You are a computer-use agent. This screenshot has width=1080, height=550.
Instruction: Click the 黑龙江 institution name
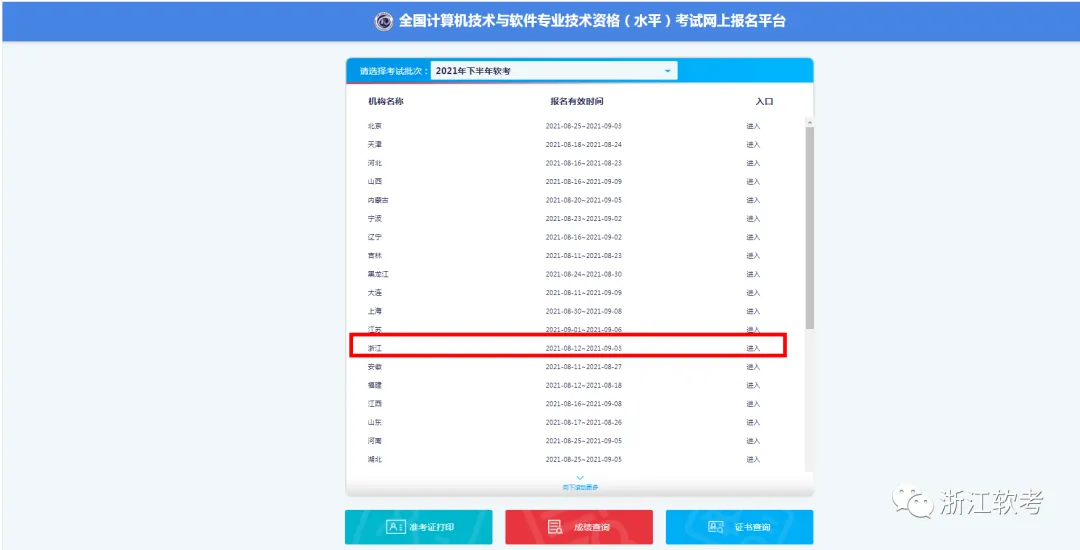point(378,275)
